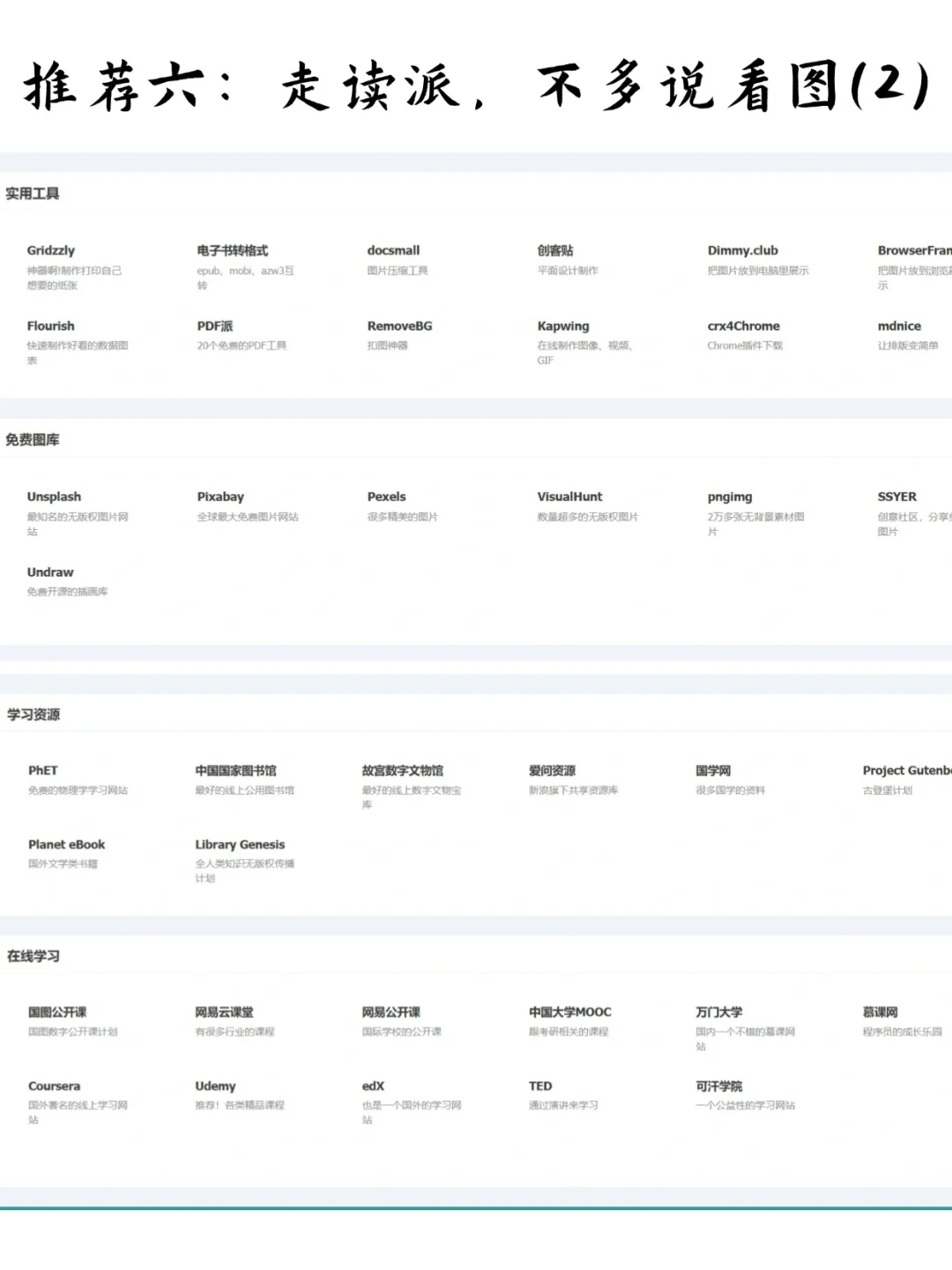Open the Undraw illustration library link
Viewport: 952px width, 1270px height.
pos(50,571)
